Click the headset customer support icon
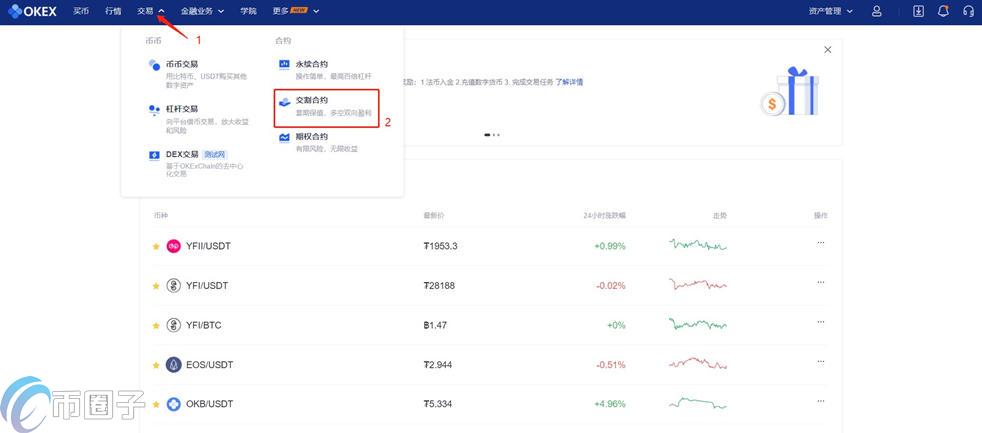The height and width of the screenshot is (433, 982). [967, 11]
